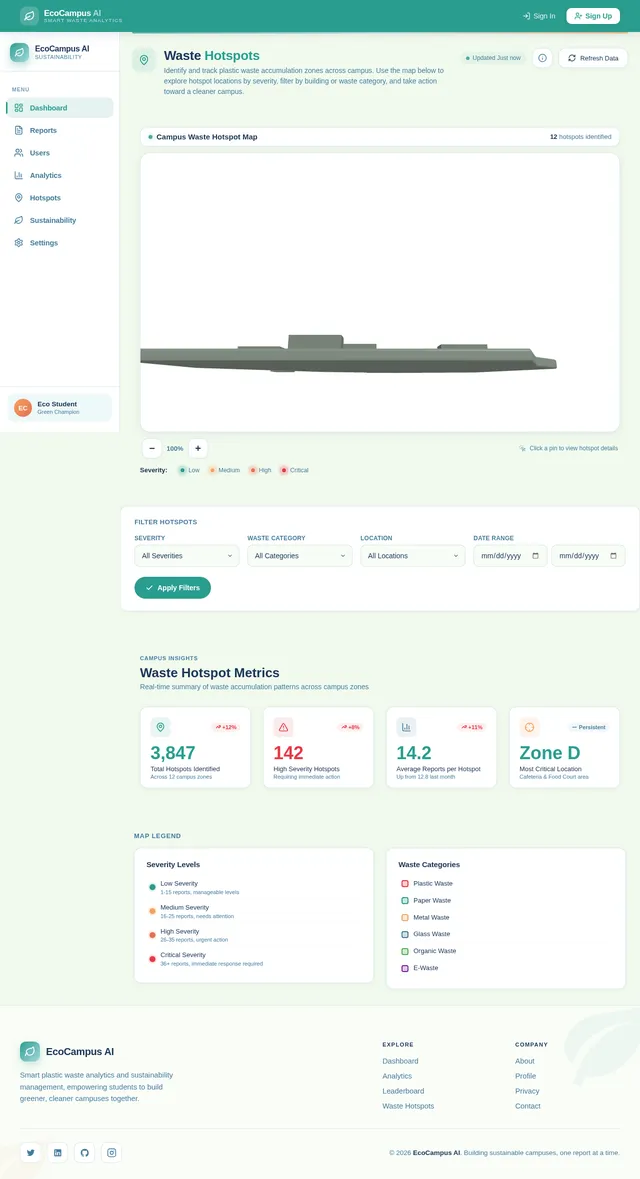Click the Plastic Waste category icon
Image resolution: width=640 pixels, height=1179 pixels.
coord(405,883)
